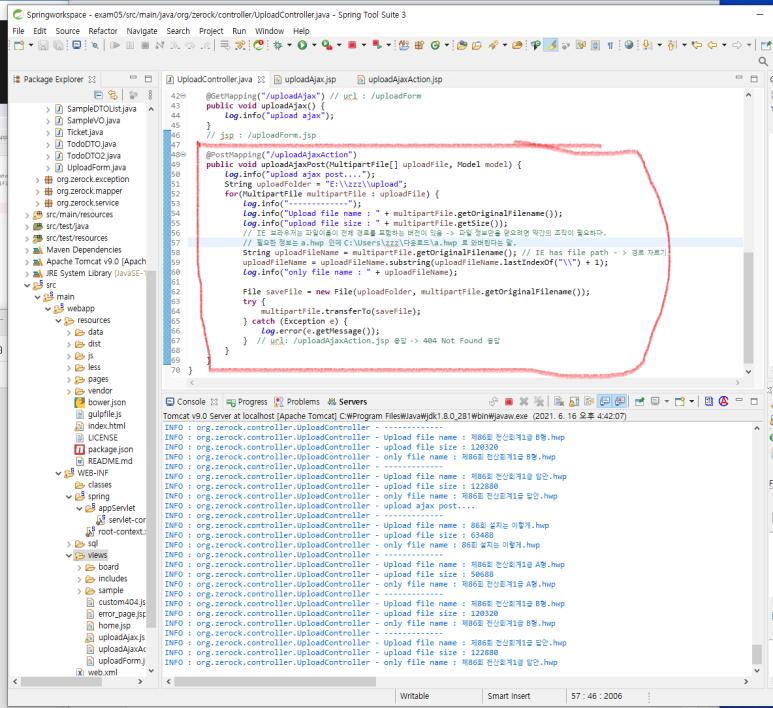773x708 pixels.
Task: Click the Open Type folder icon
Action: [462, 45]
